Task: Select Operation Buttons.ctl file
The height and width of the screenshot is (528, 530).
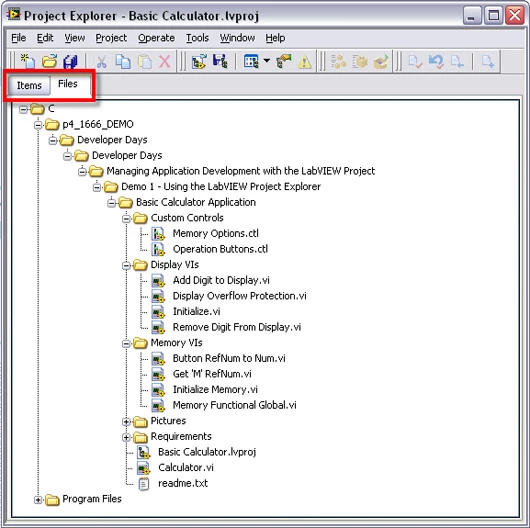Action: click(220, 249)
